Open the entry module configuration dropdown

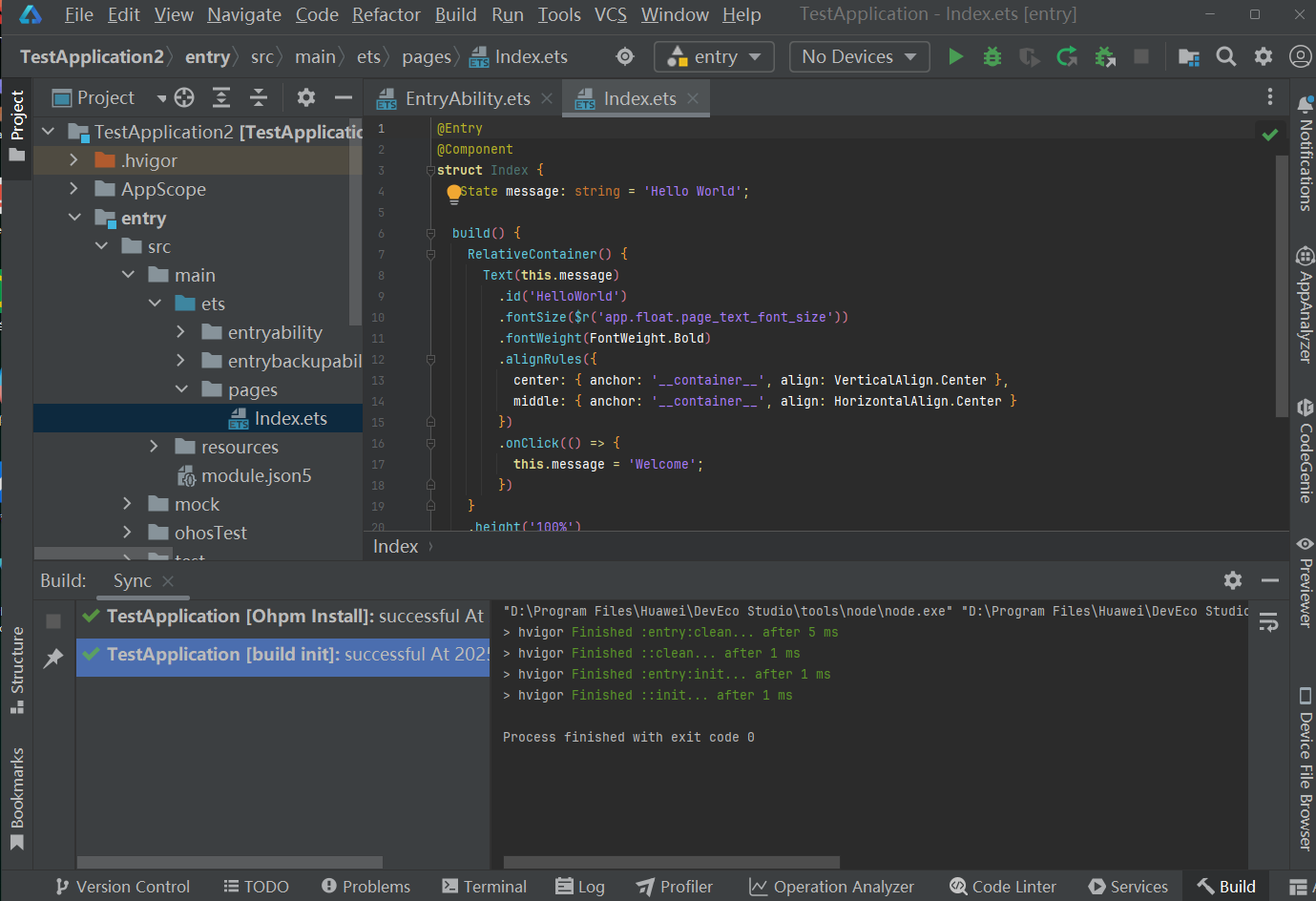(714, 56)
